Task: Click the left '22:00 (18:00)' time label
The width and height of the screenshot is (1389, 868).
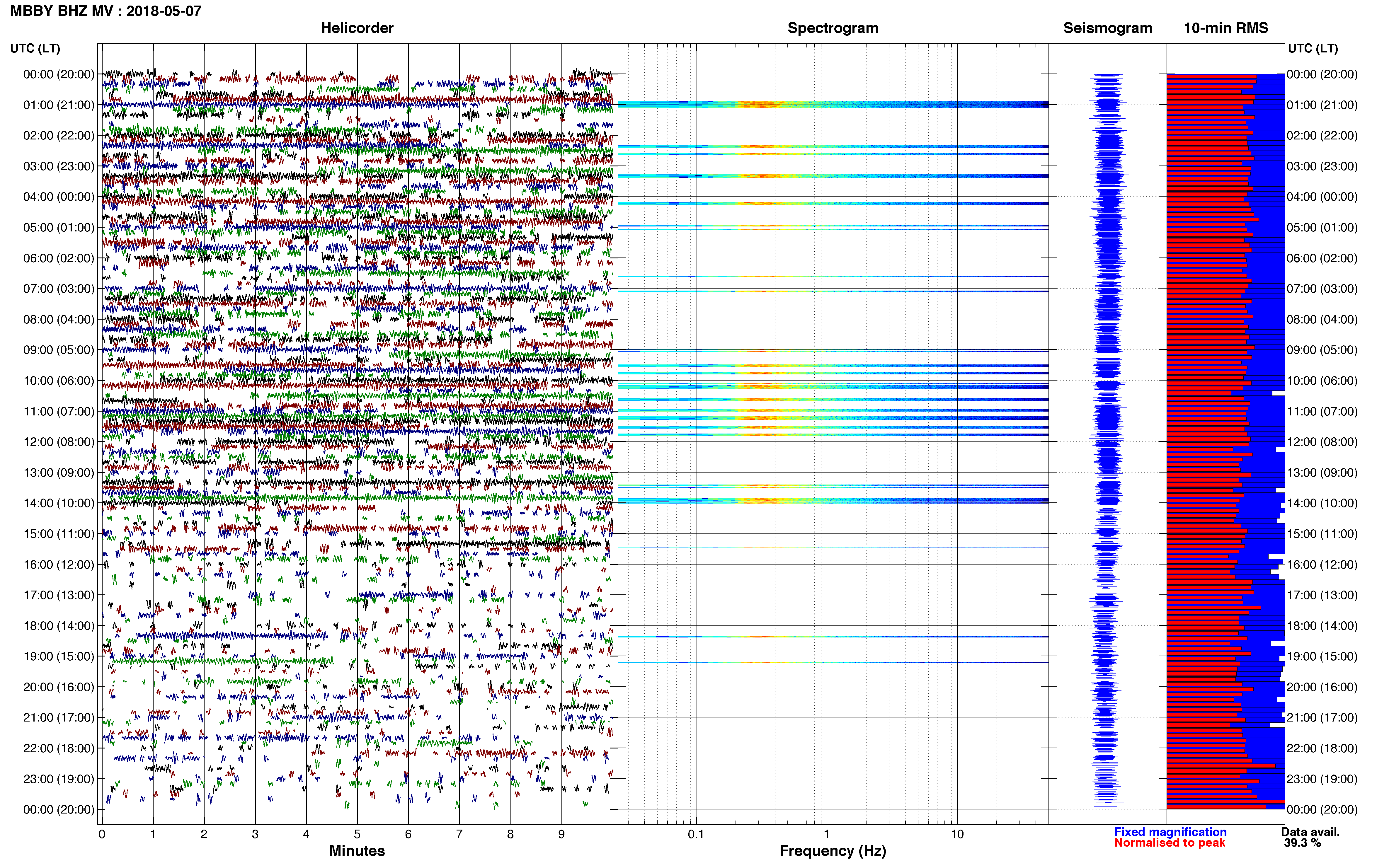Action: (x=59, y=748)
